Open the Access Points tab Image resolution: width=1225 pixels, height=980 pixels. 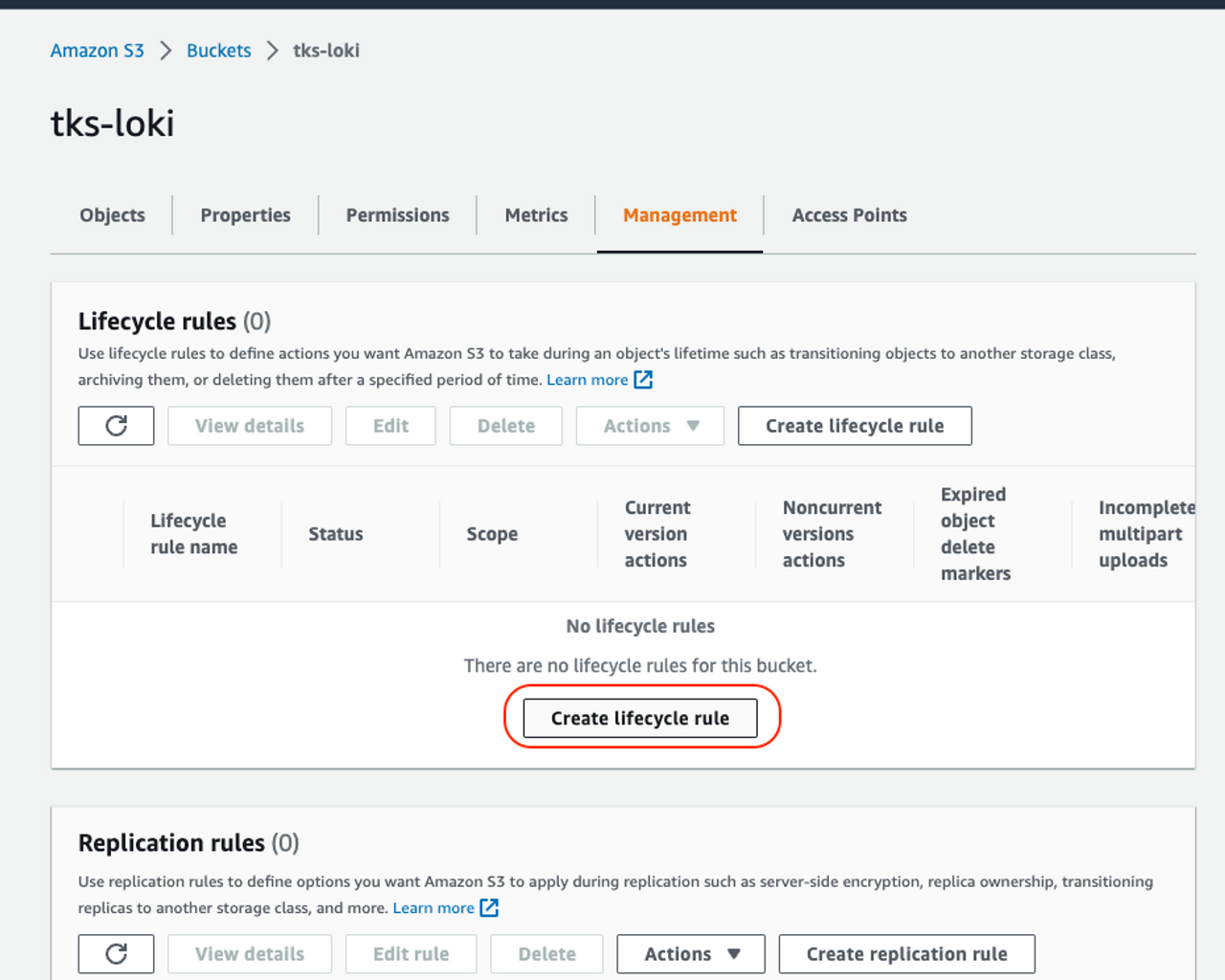(x=849, y=215)
